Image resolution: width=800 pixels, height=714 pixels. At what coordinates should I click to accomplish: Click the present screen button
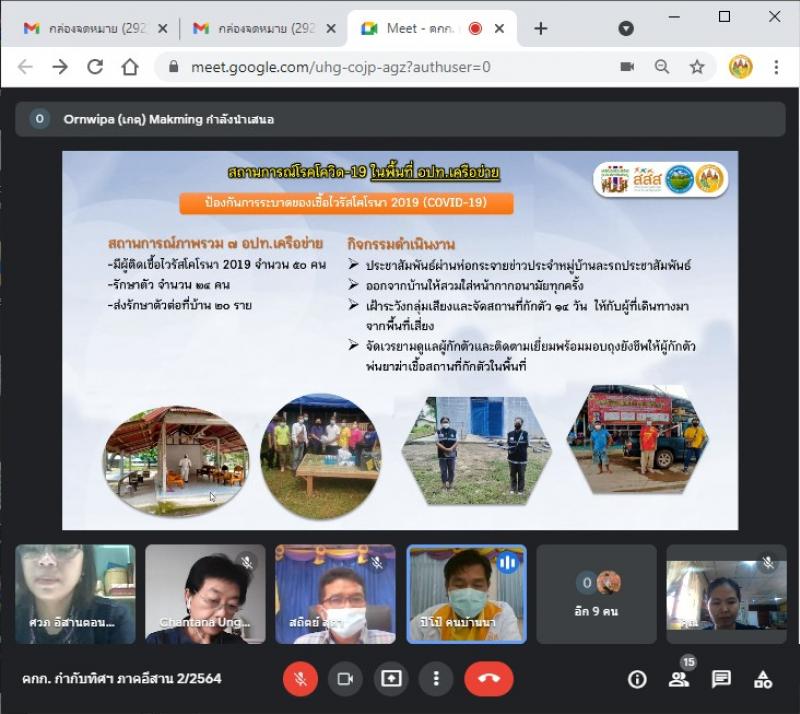tap(391, 678)
